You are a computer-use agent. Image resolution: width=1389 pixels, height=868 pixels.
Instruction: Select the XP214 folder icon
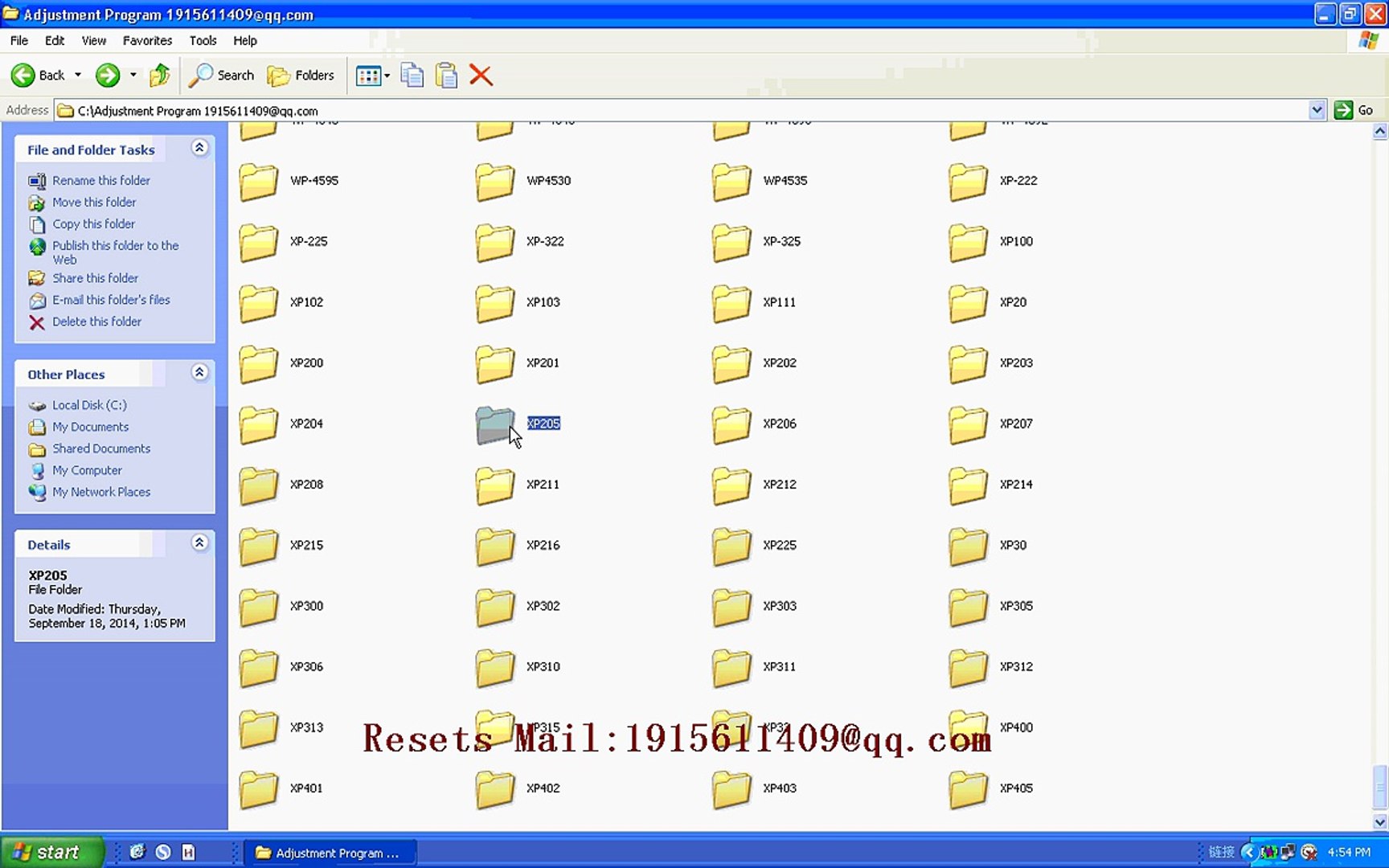click(968, 485)
